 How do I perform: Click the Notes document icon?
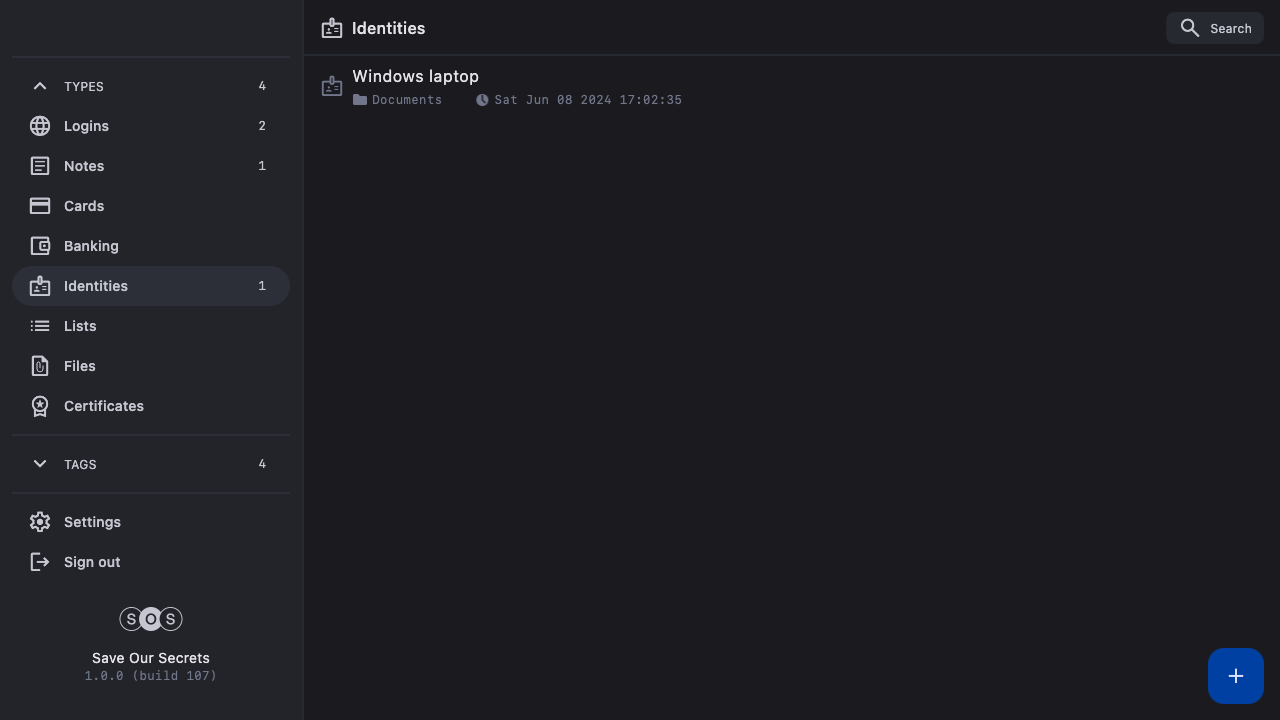[40, 166]
